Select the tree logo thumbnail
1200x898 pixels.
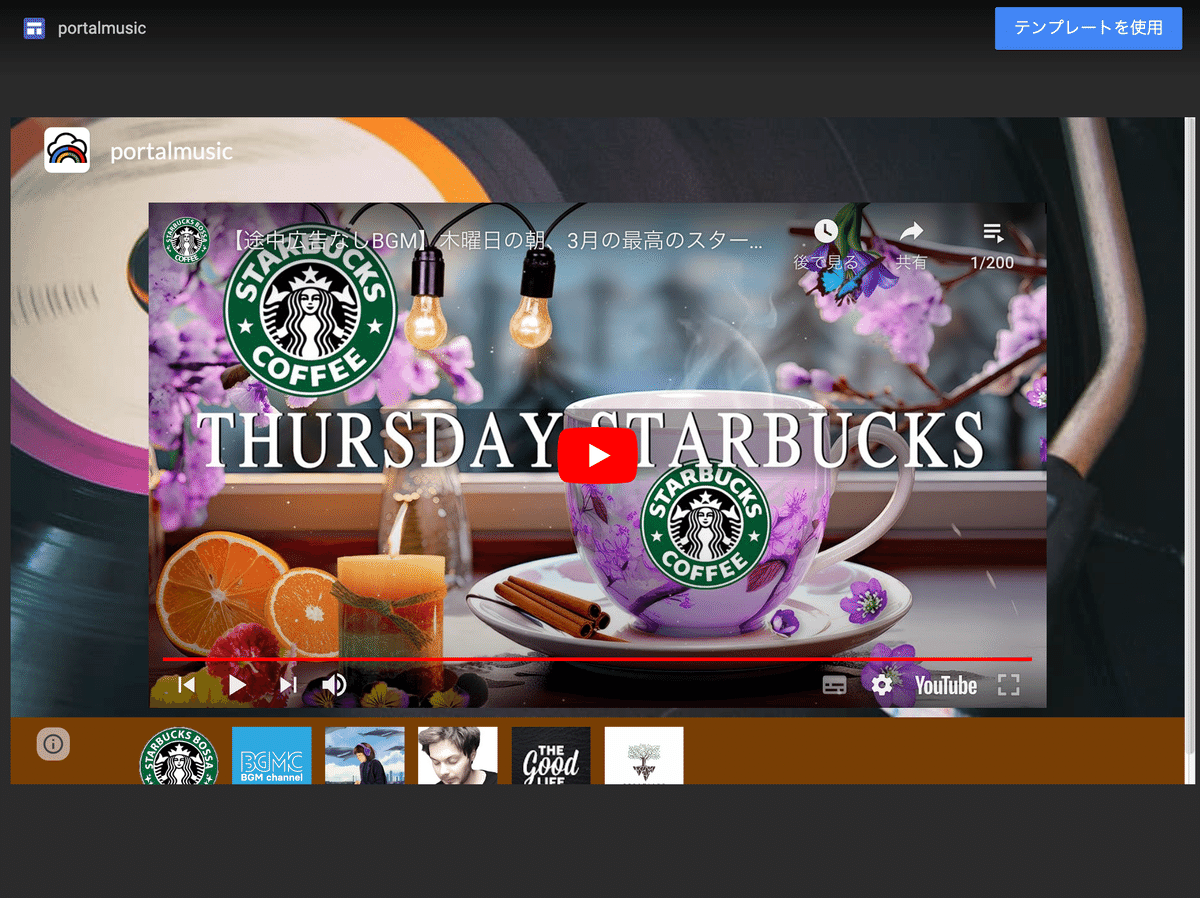point(644,756)
